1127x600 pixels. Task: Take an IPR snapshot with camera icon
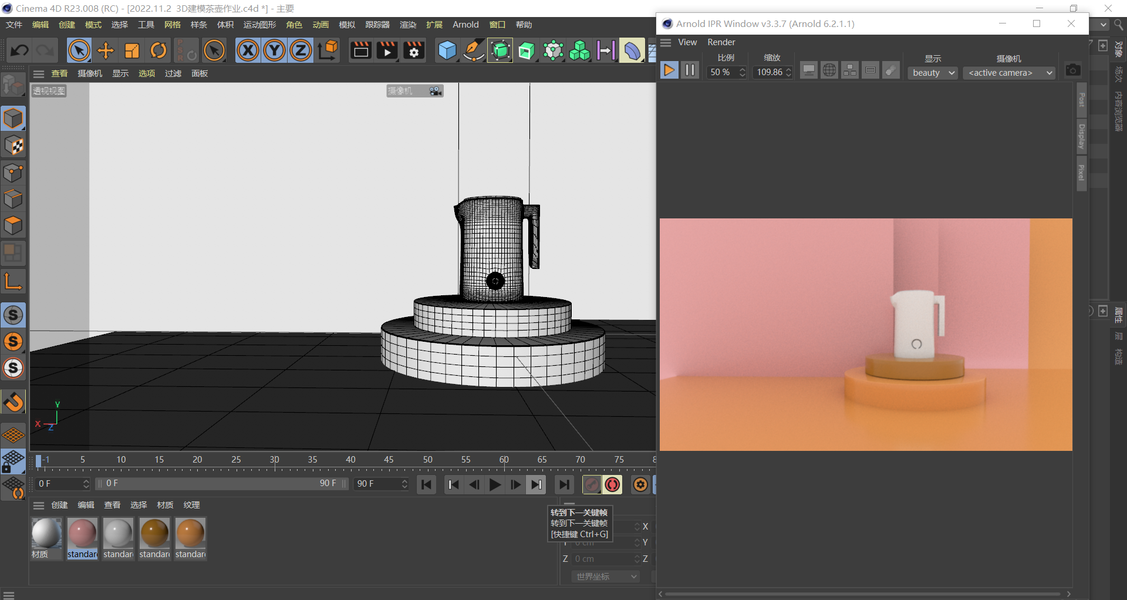(x=1072, y=70)
